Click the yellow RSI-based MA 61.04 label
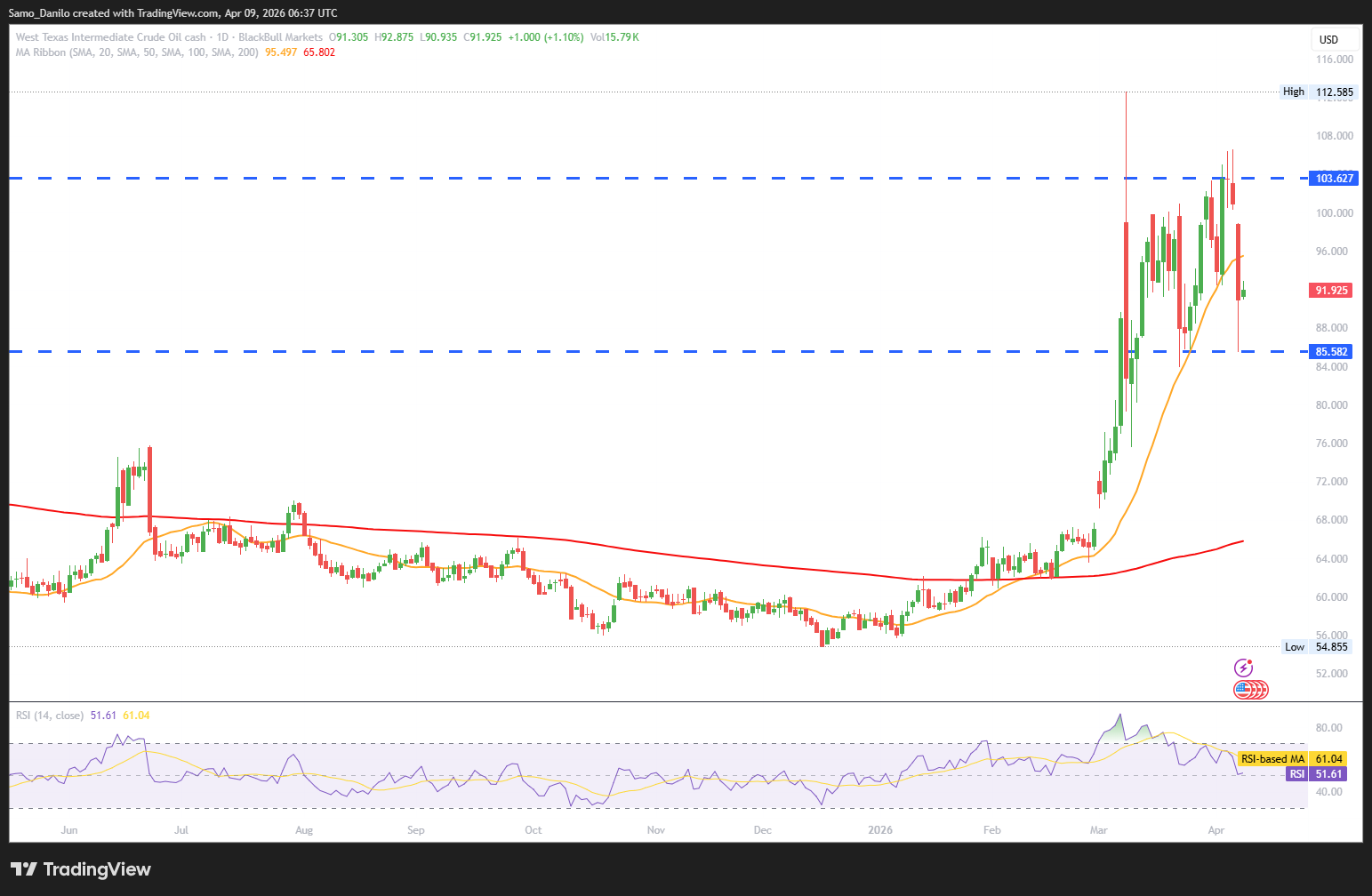The height and width of the screenshot is (896, 1372). 1292,759
